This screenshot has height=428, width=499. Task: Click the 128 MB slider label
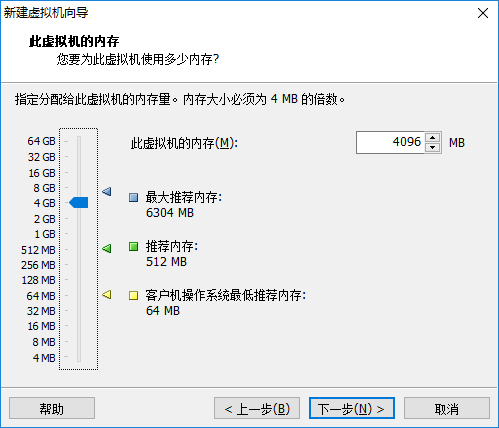click(x=38, y=280)
